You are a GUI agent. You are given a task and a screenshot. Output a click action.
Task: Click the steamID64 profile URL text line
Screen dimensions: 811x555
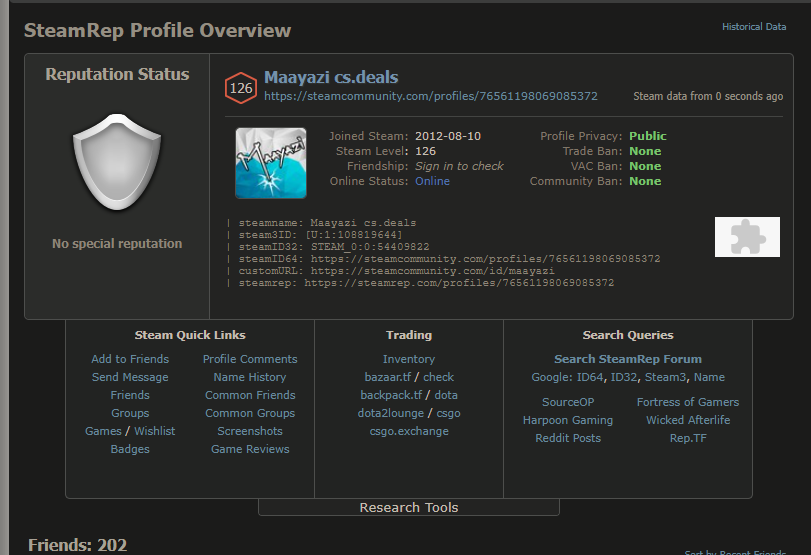pyautogui.click(x=449, y=259)
